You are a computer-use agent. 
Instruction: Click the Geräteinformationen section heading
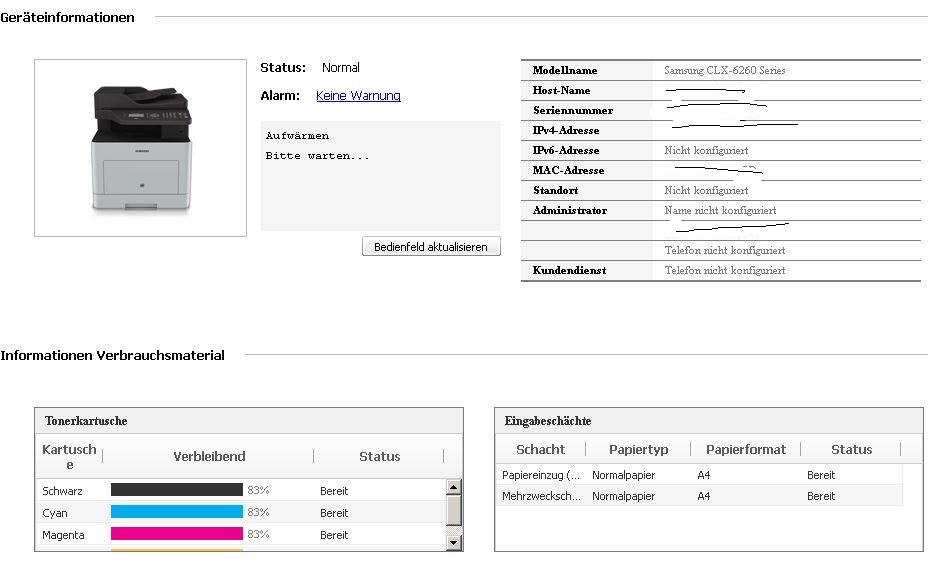click(x=67, y=17)
